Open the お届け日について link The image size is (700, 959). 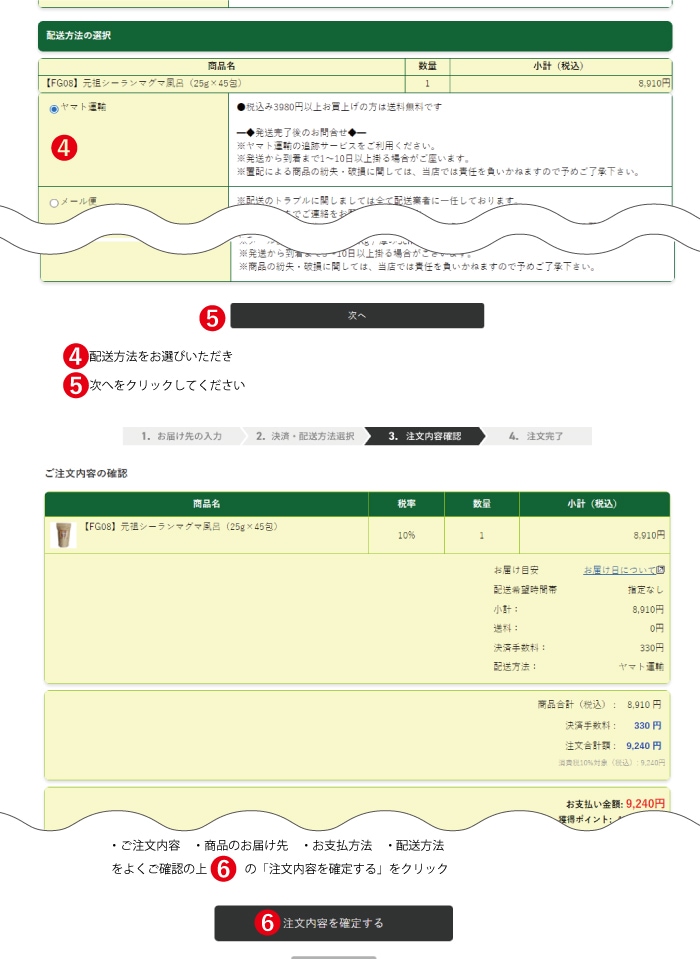619,570
